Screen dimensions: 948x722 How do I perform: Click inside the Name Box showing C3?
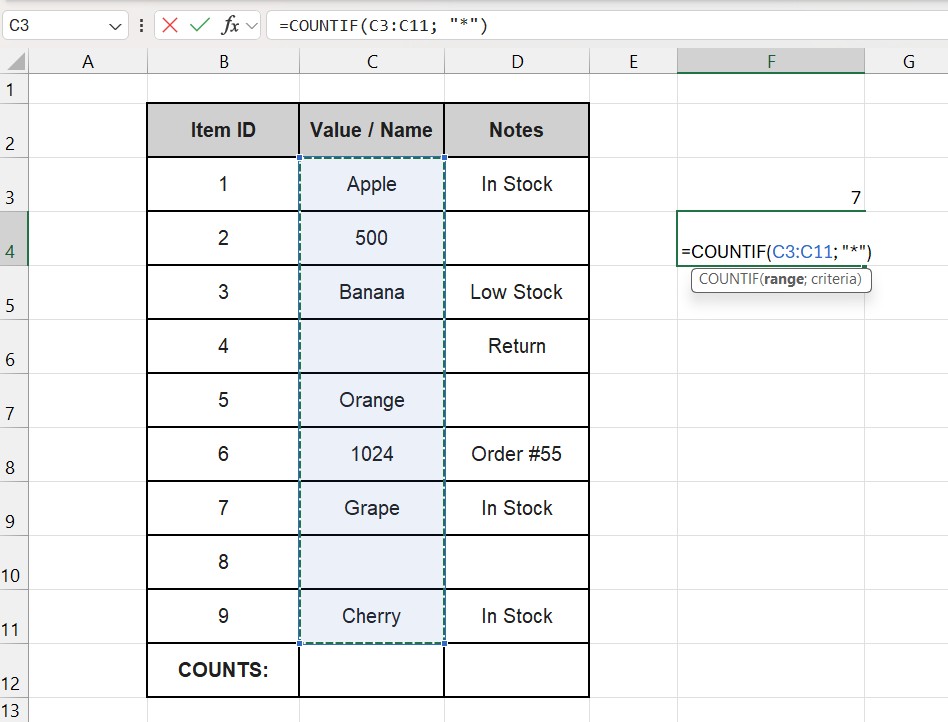tap(50, 25)
